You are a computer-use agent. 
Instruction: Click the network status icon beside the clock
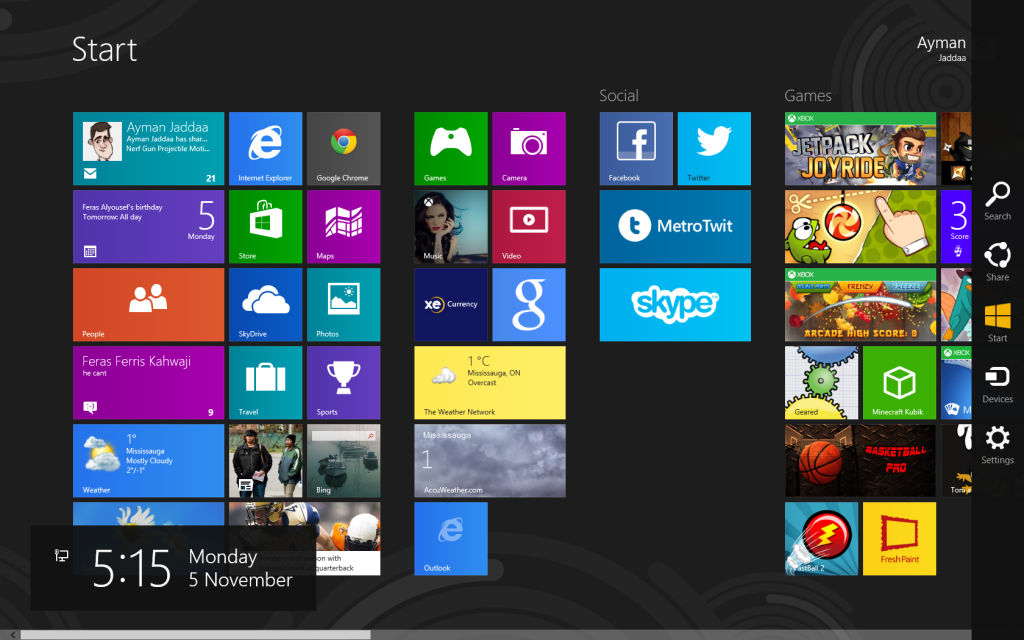point(61,555)
